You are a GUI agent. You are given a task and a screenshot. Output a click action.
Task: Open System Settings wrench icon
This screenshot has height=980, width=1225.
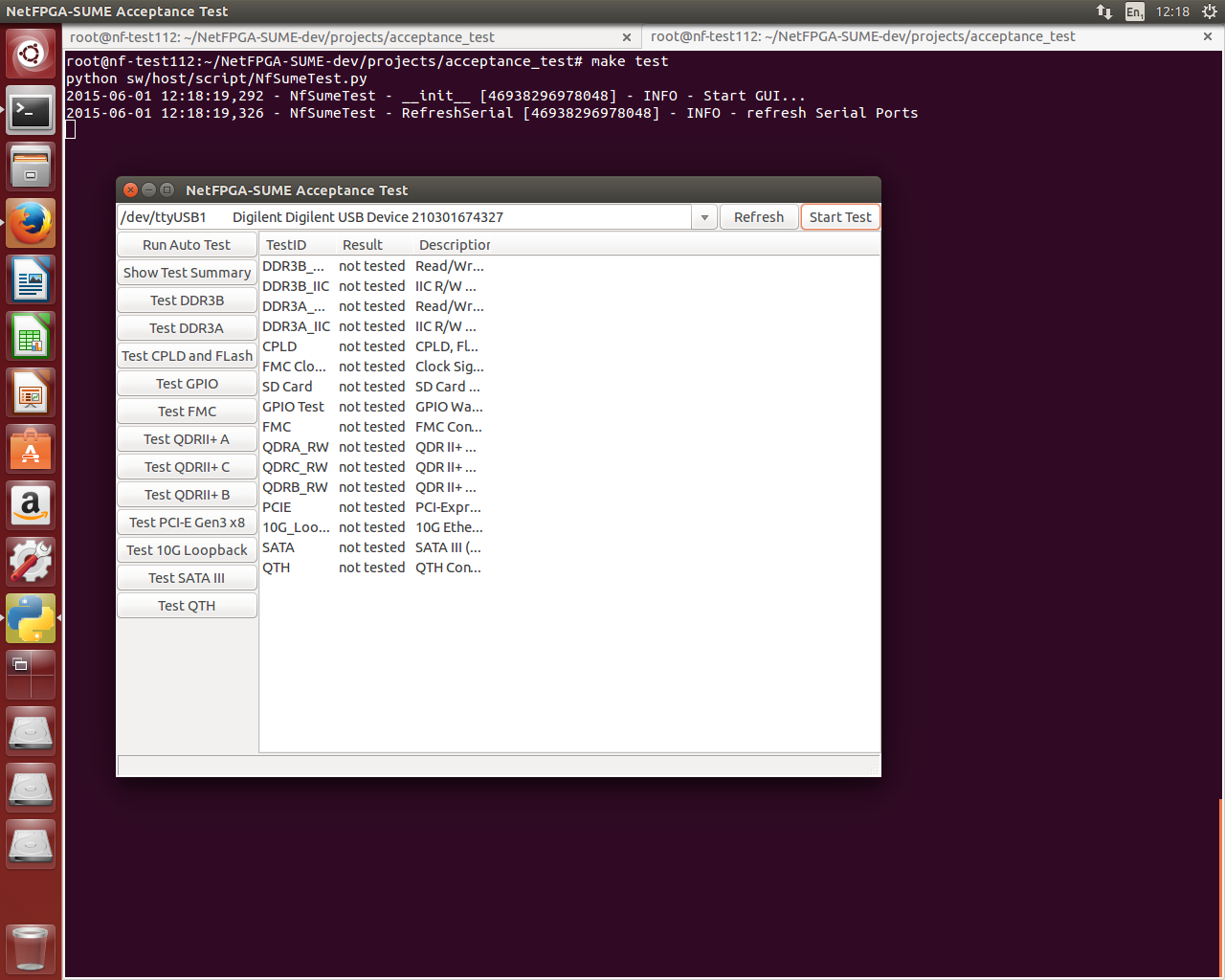[32, 562]
